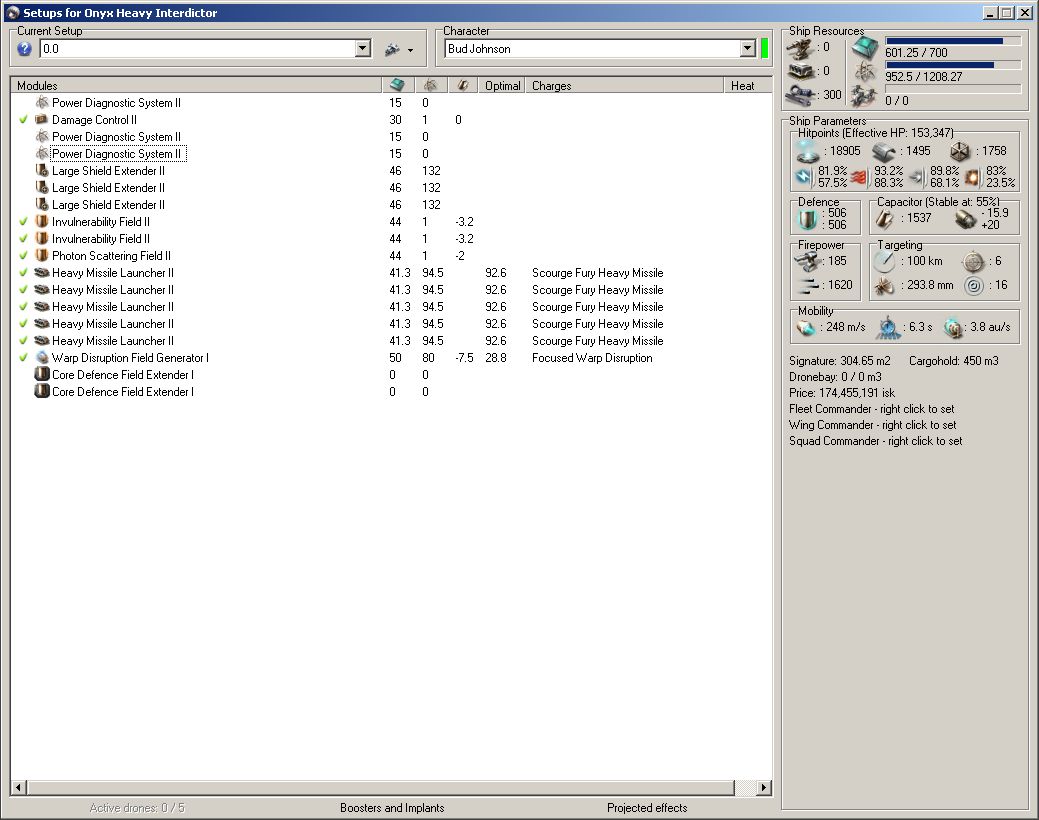Screen dimensions: 1039x820
Task: Click the Signature: 304.65 m2 text
Action: [840, 361]
